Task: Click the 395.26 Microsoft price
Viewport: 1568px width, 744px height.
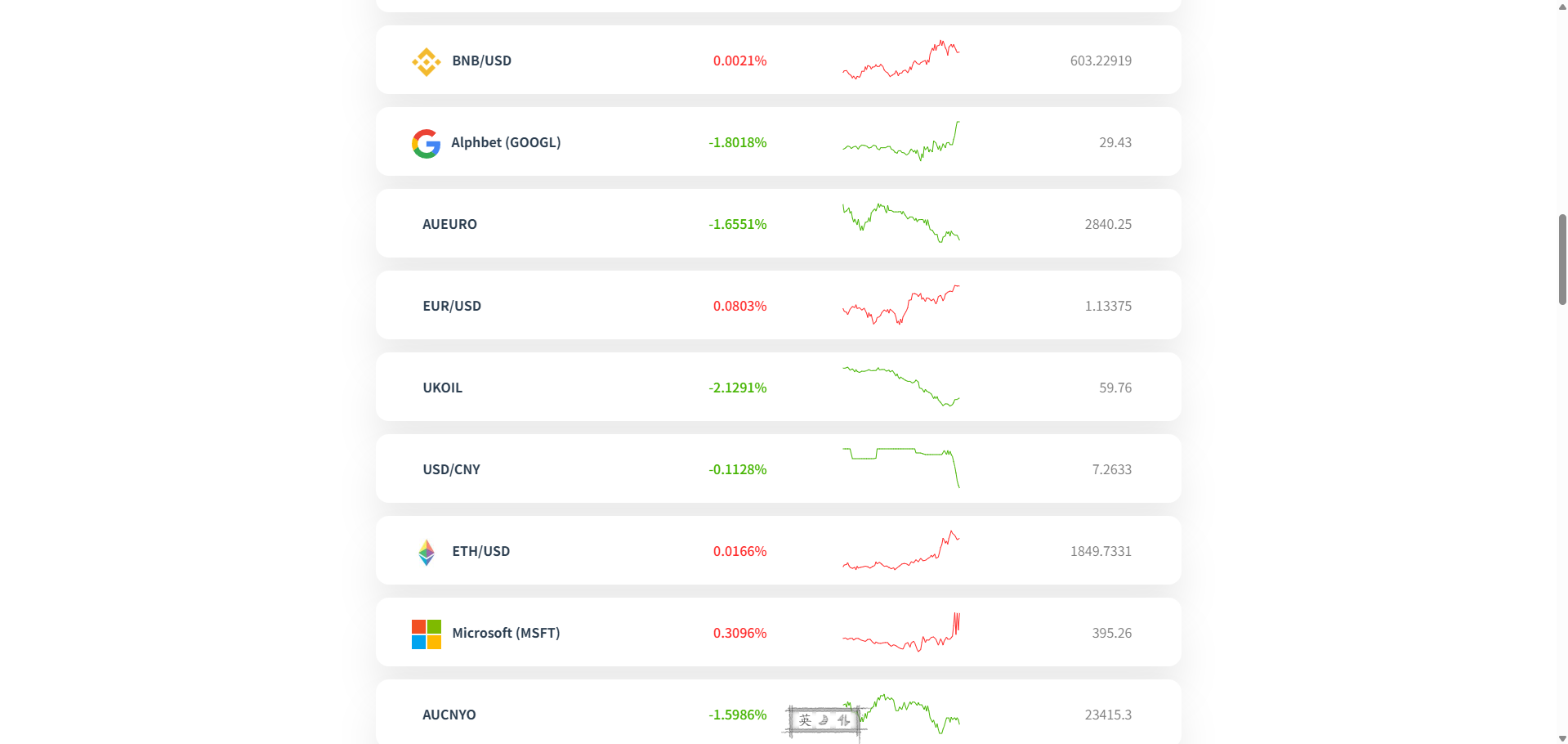Action: [x=1111, y=633]
